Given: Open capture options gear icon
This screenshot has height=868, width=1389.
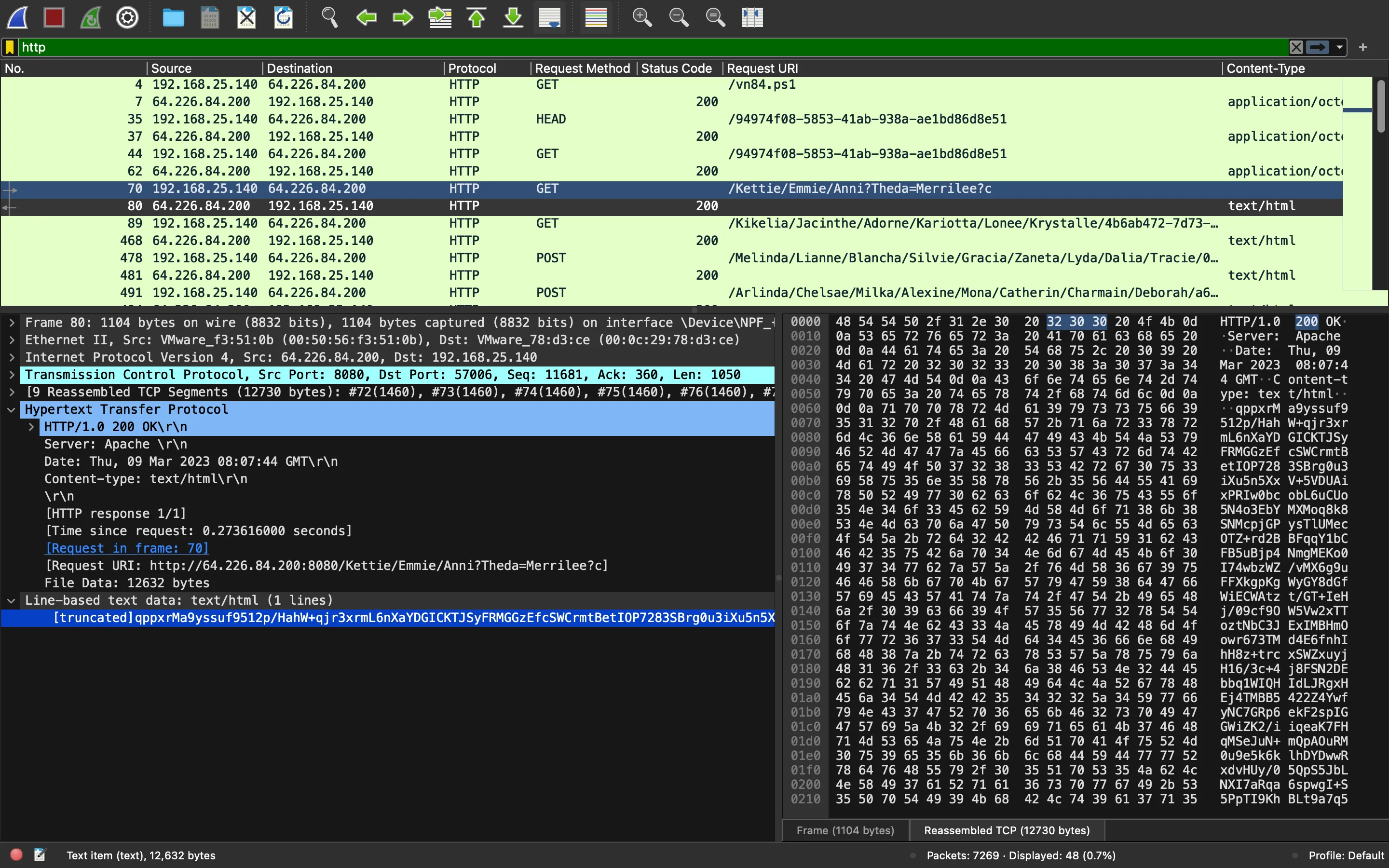Looking at the screenshot, I should (127, 18).
